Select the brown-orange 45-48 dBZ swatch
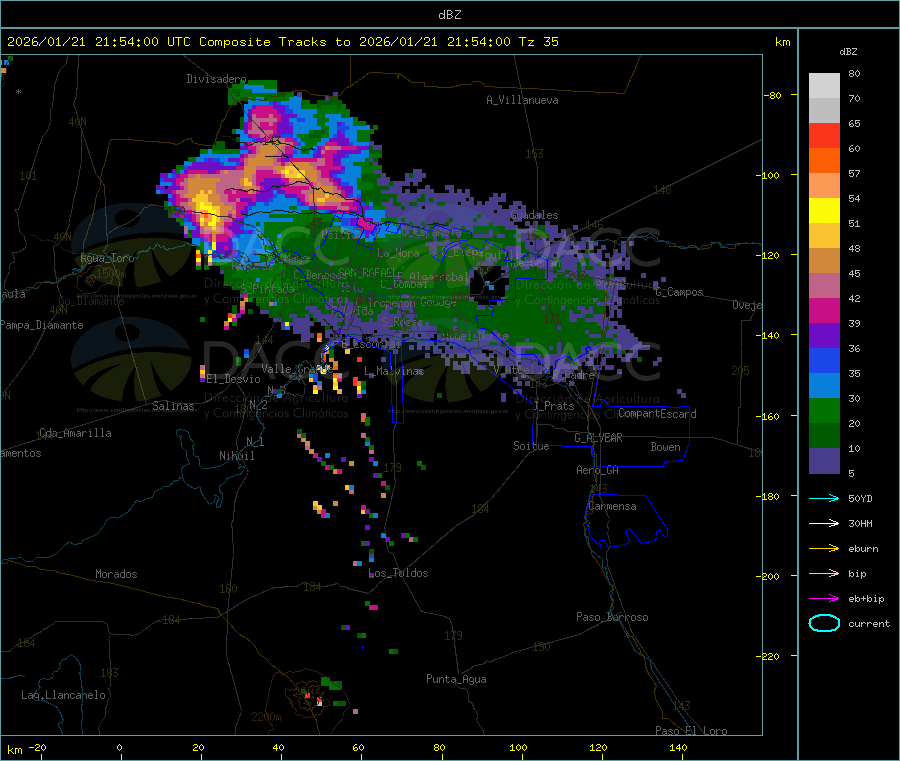Screen dimensions: 900x761 pyautogui.click(x=824, y=261)
